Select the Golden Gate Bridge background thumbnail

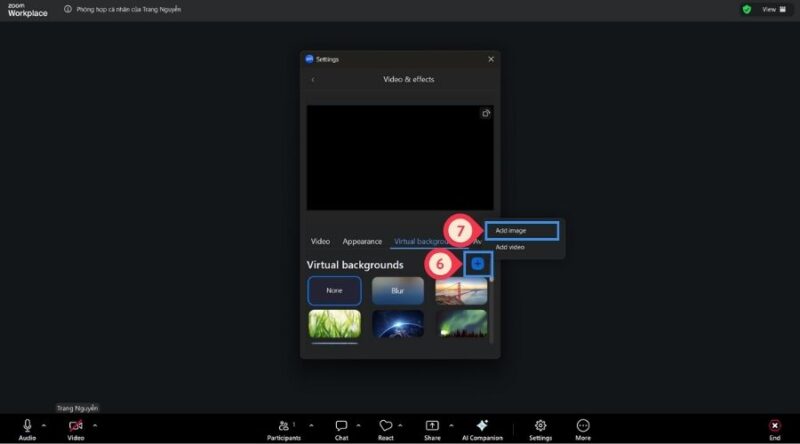461,291
